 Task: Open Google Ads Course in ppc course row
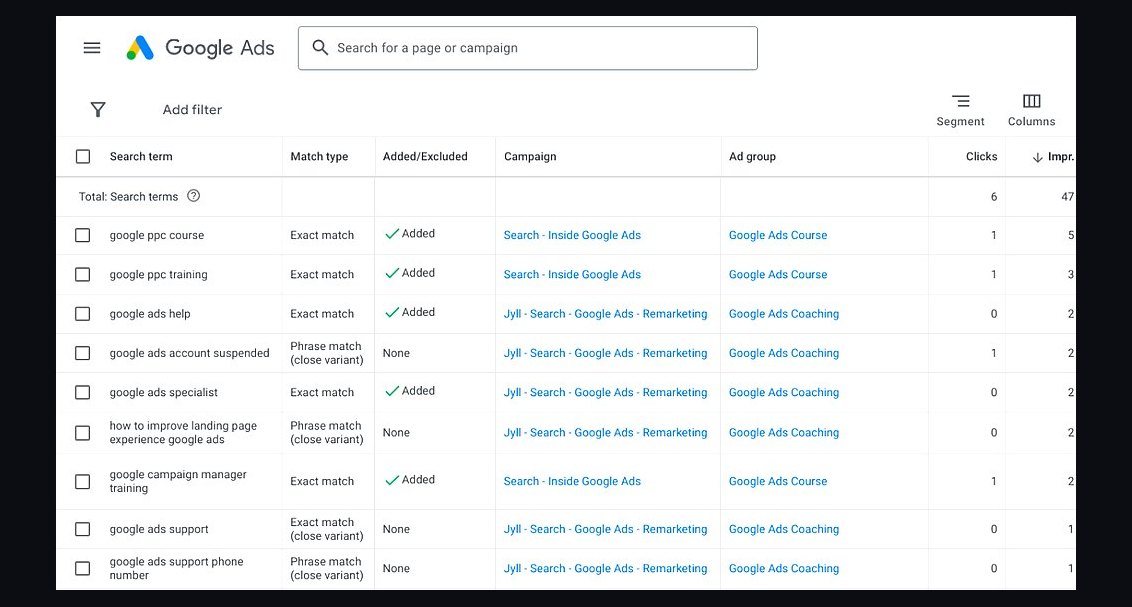(778, 235)
